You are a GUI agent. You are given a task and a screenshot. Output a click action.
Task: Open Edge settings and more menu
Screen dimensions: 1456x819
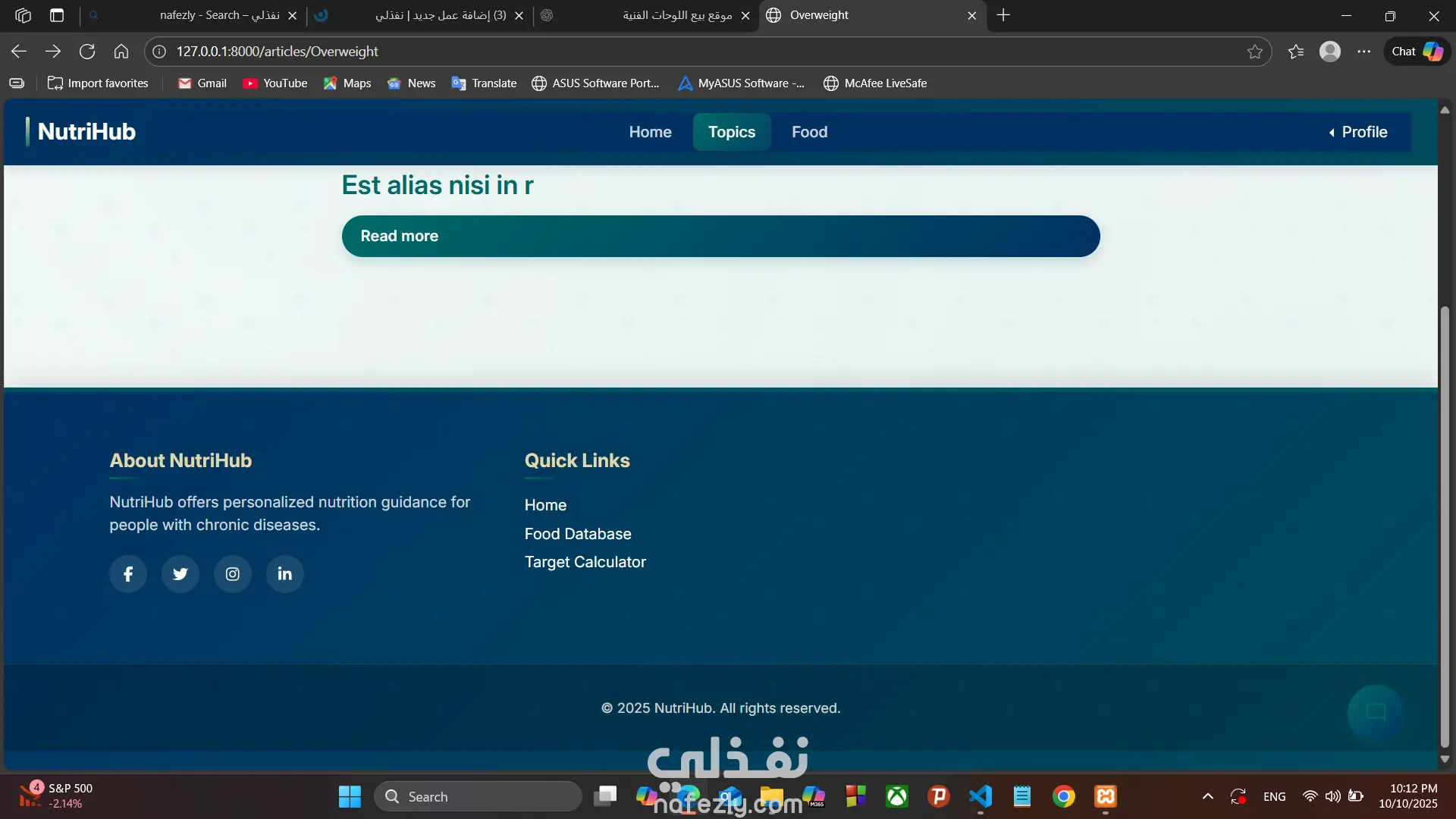[x=1364, y=52]
